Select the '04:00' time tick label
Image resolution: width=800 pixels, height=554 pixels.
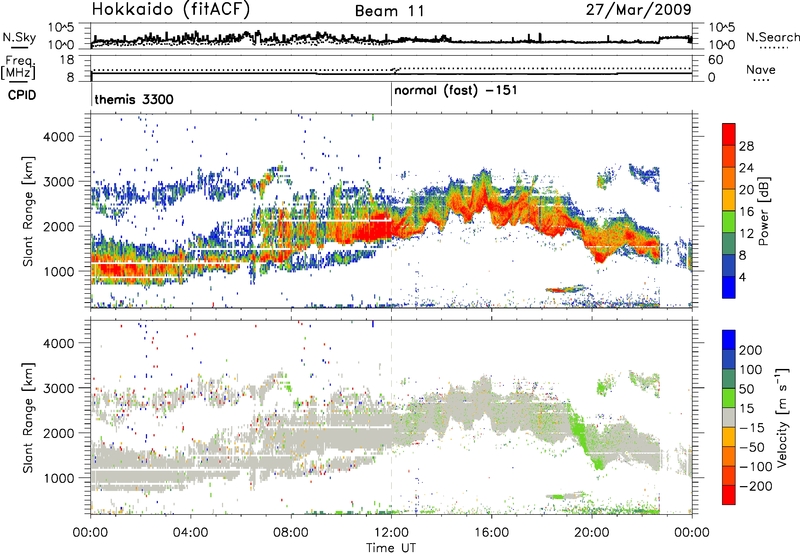point(190,533)
